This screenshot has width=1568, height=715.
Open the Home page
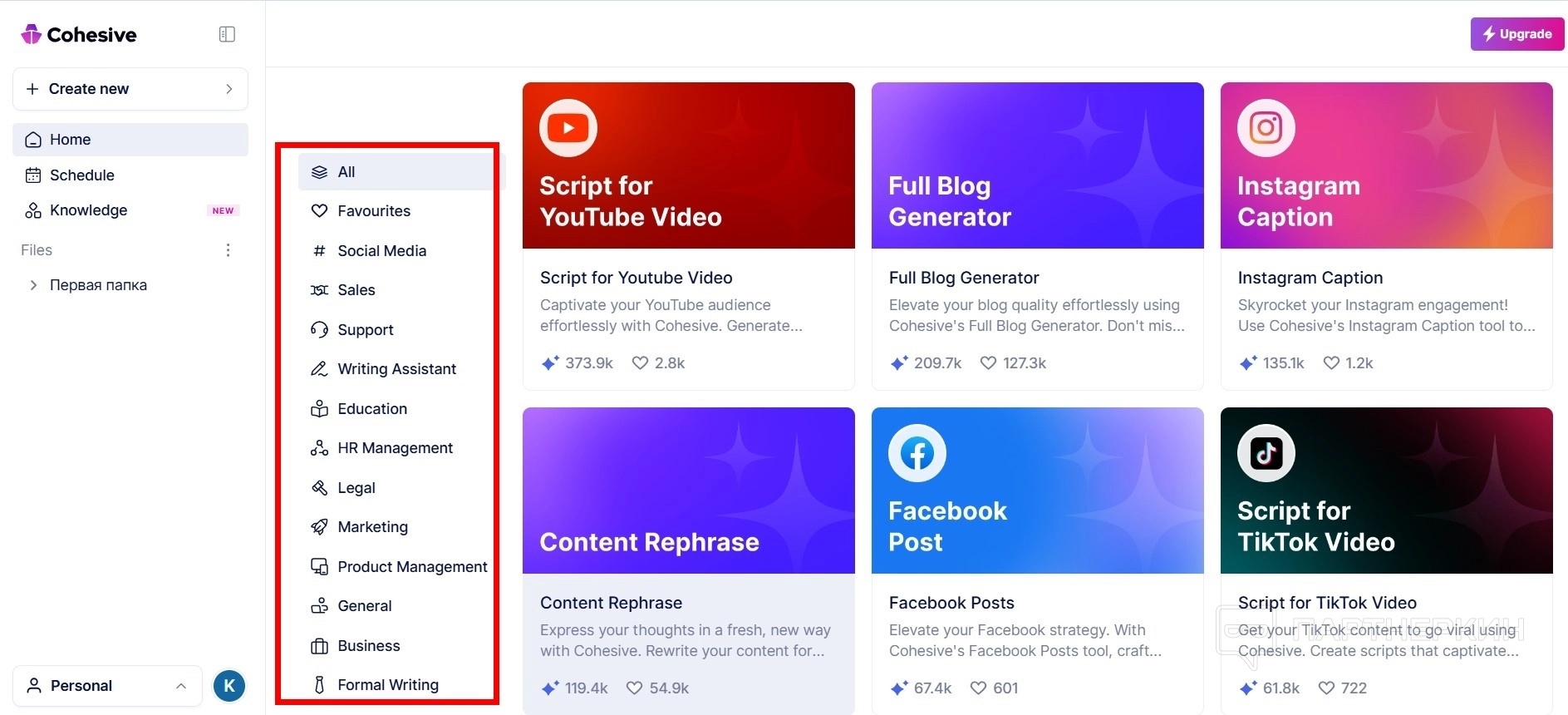[130, 140]
